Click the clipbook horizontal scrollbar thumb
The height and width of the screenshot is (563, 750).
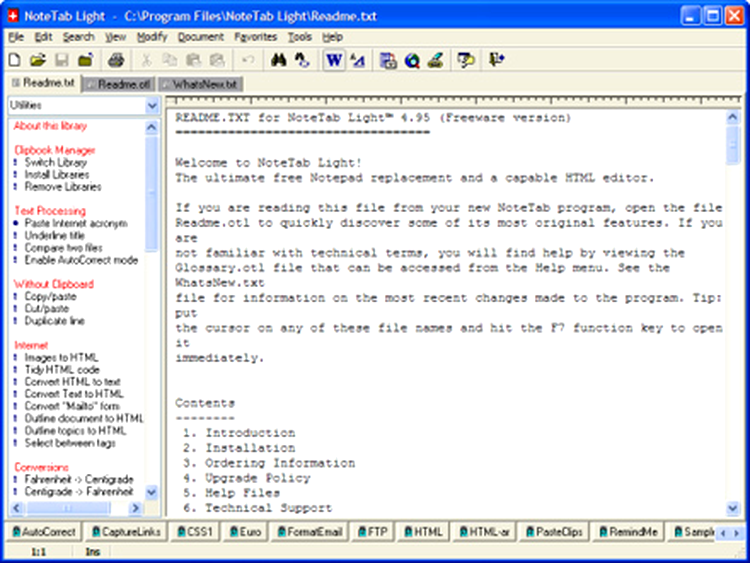67,508
